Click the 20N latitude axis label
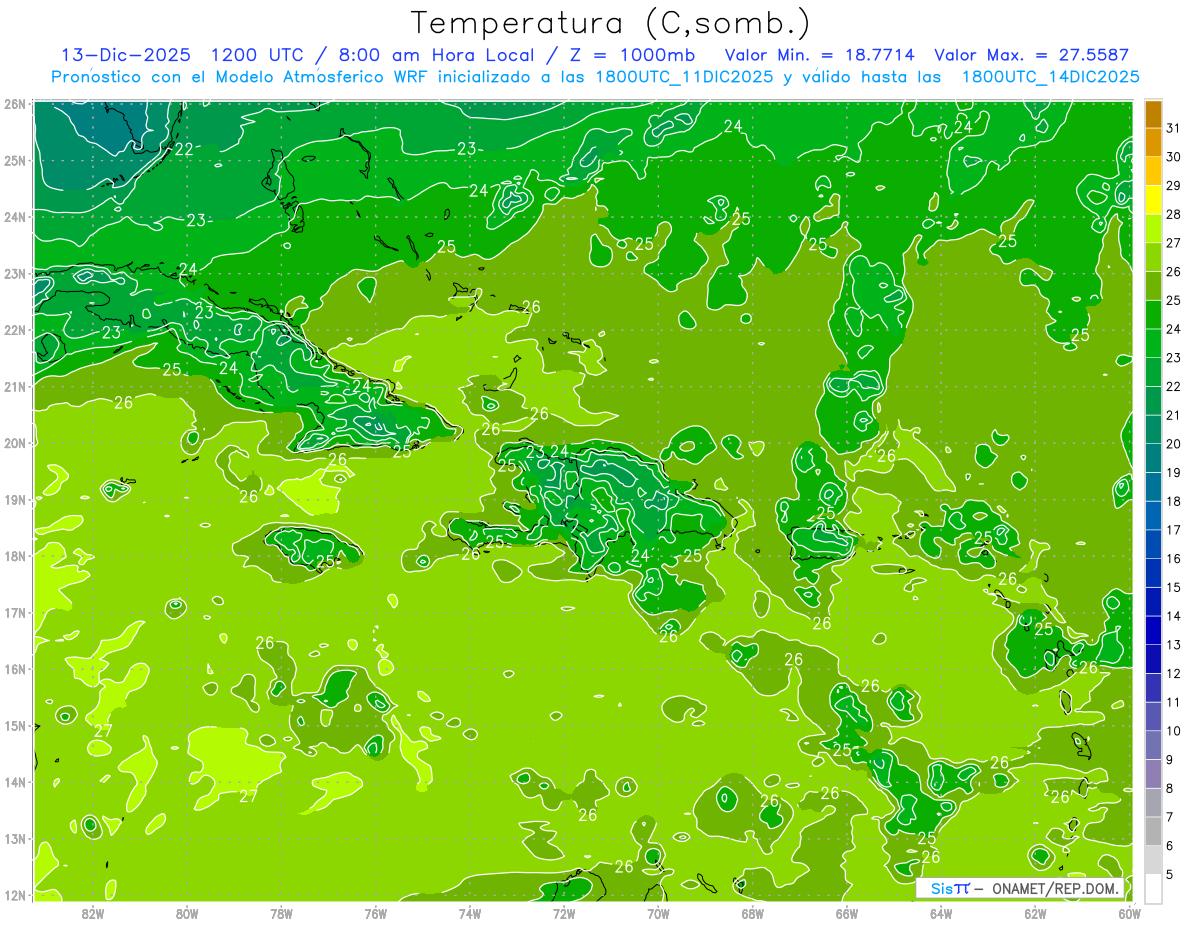1200x927 pixels. 15,443
